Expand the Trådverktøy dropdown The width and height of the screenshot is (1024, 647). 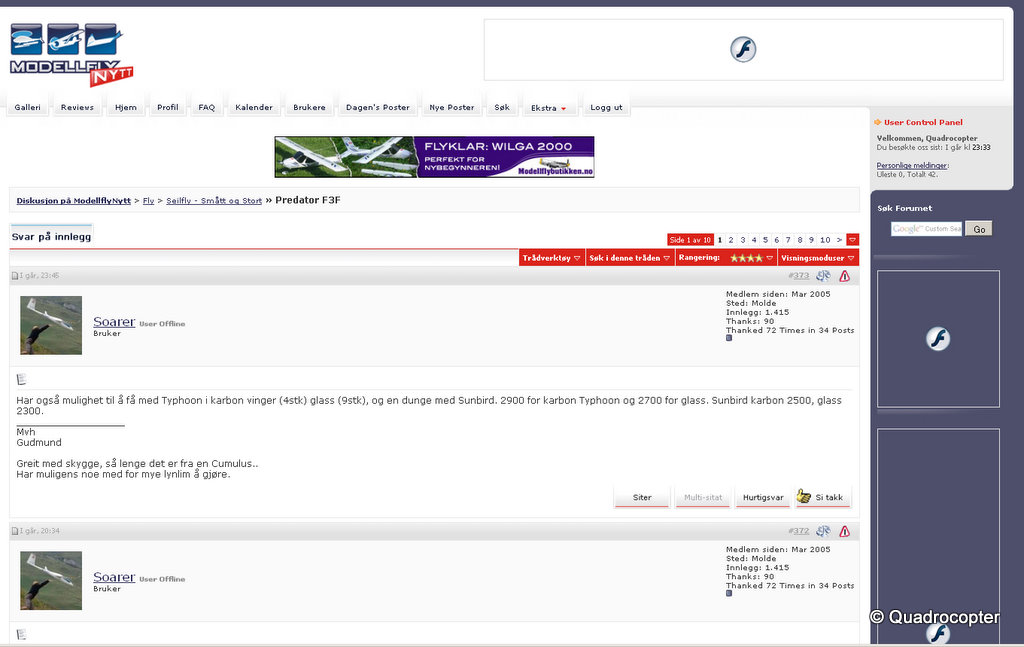(x=551, y=258)
